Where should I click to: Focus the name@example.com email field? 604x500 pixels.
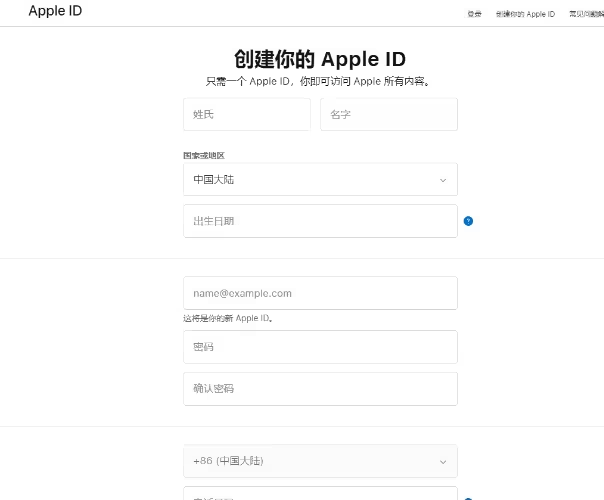point(320,293)
